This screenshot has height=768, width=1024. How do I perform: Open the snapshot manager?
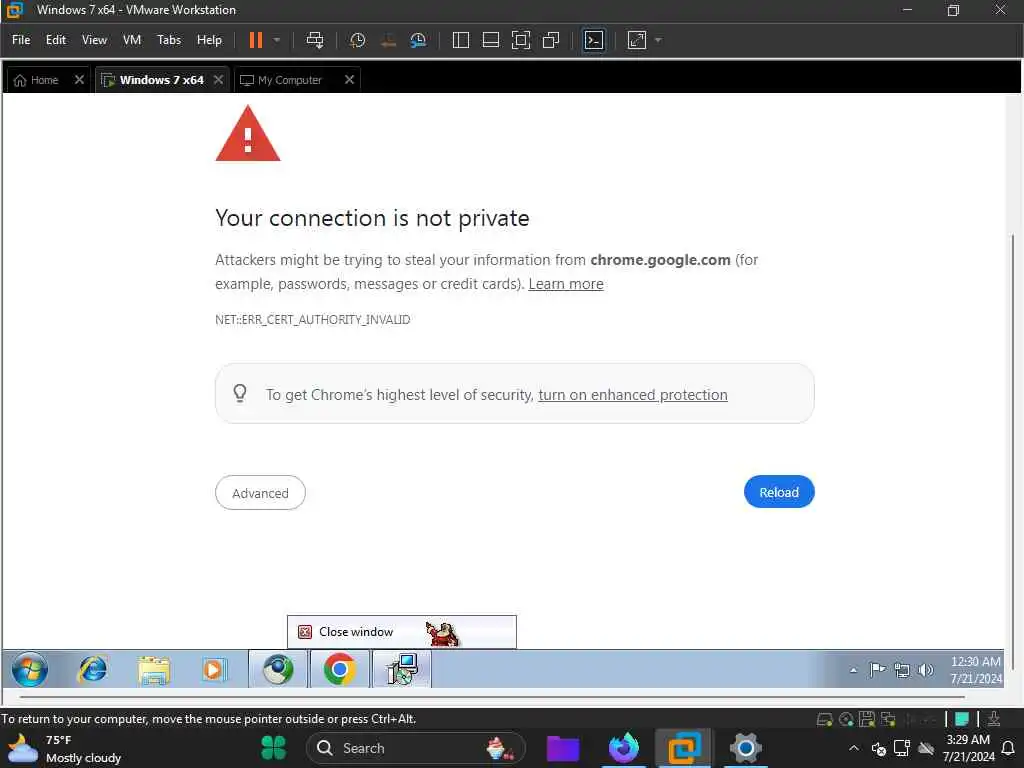[418, 40]
